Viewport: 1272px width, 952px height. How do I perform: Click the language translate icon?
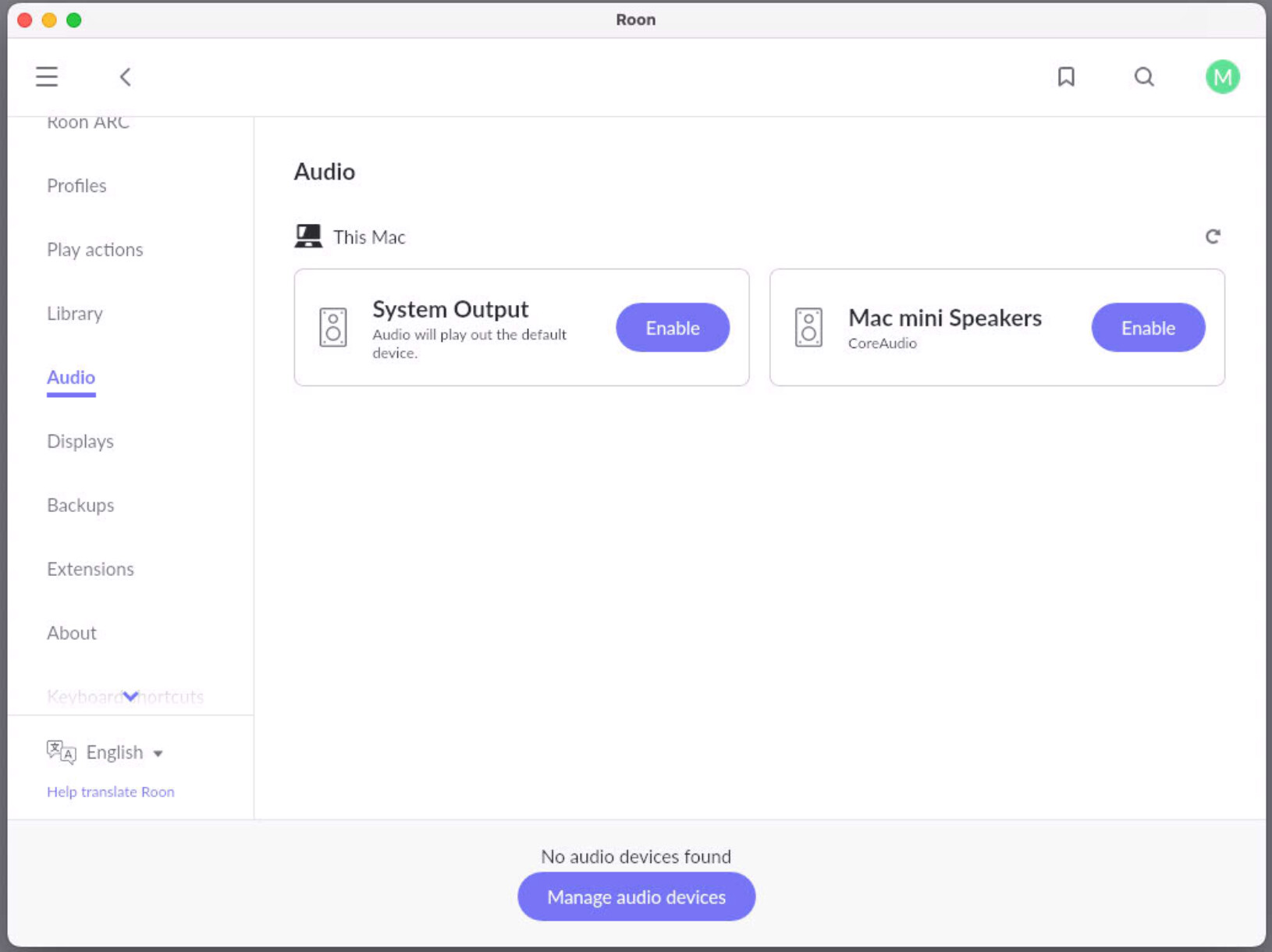click(x=61, y=752)
